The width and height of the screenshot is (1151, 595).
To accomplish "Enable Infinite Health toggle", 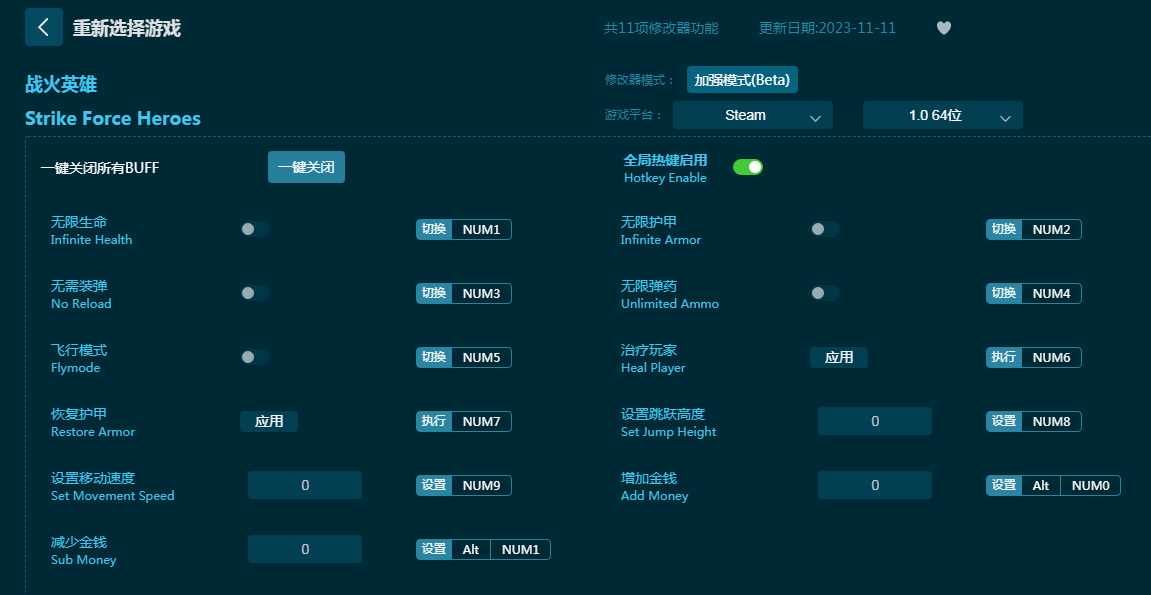I will 255,229.
